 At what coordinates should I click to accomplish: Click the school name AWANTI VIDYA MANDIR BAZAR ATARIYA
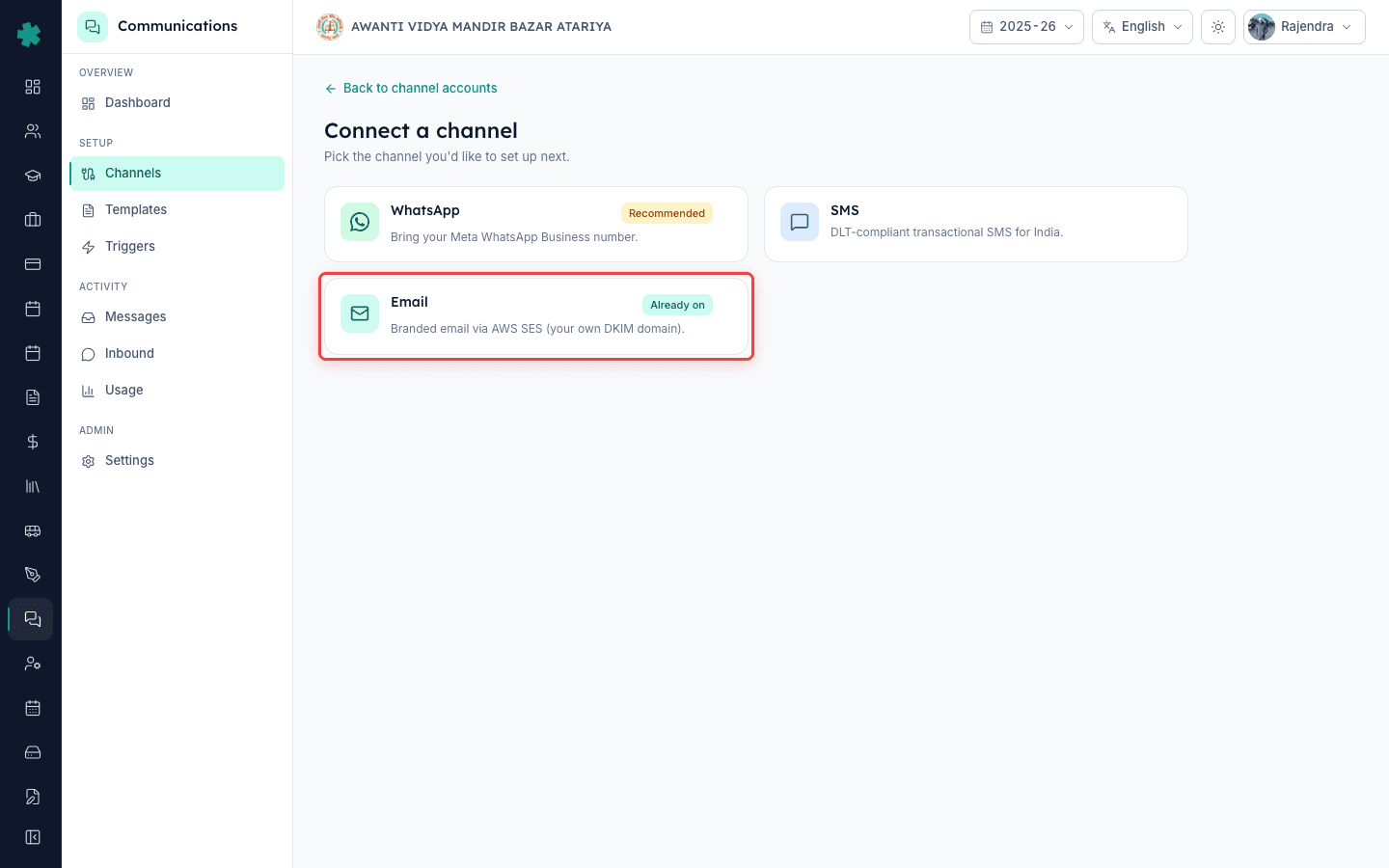tap(481, 27)
